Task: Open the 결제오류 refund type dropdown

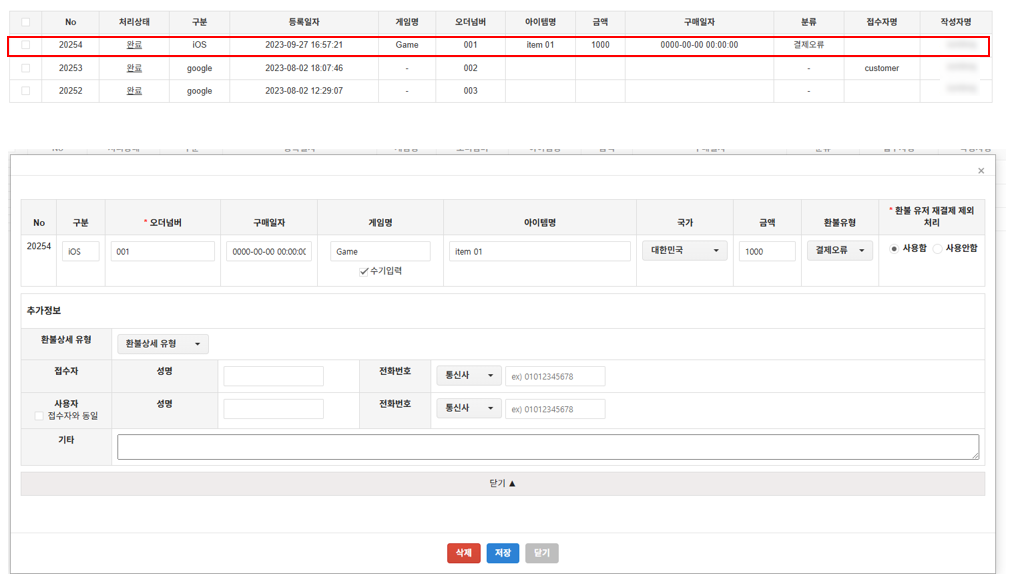Action: point(839,251)
